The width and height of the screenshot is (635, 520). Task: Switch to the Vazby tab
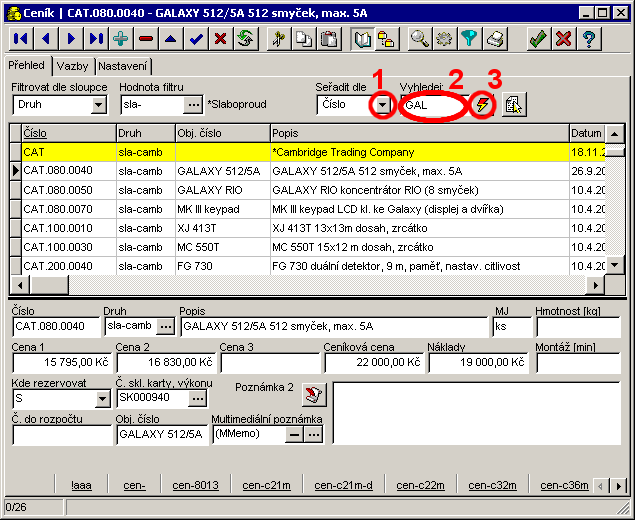click(72, 65)
